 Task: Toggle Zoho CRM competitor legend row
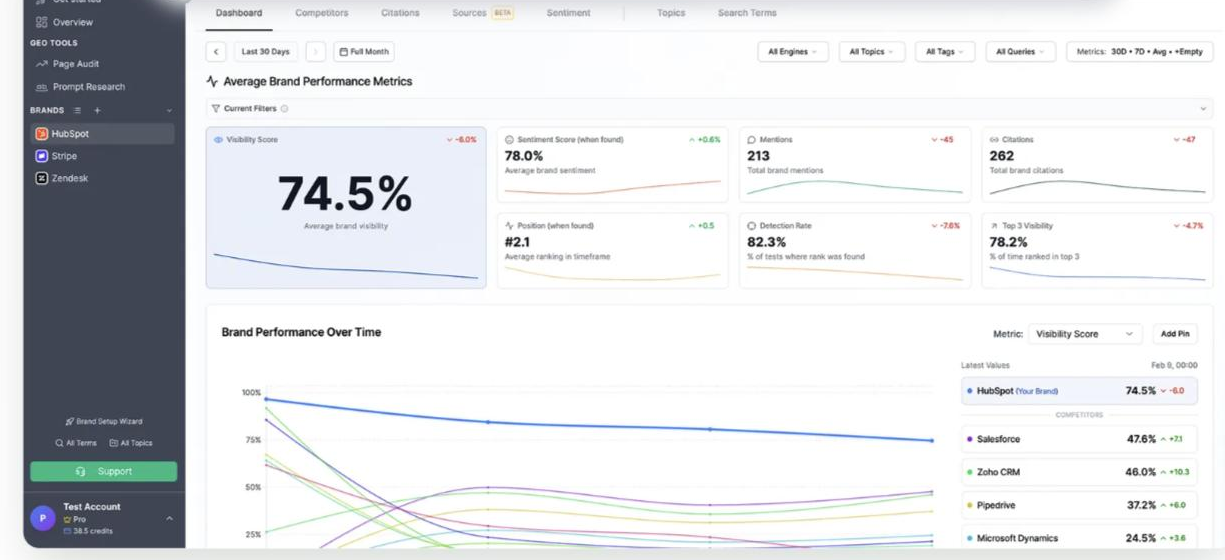(x=1079, y=472)
